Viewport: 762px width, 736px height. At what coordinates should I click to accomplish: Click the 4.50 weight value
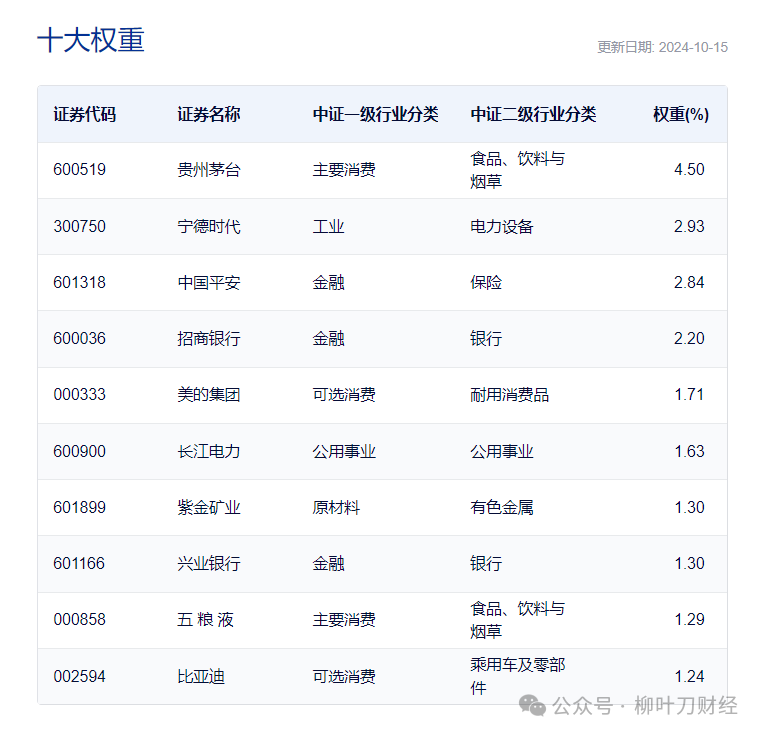pos(689,169)
